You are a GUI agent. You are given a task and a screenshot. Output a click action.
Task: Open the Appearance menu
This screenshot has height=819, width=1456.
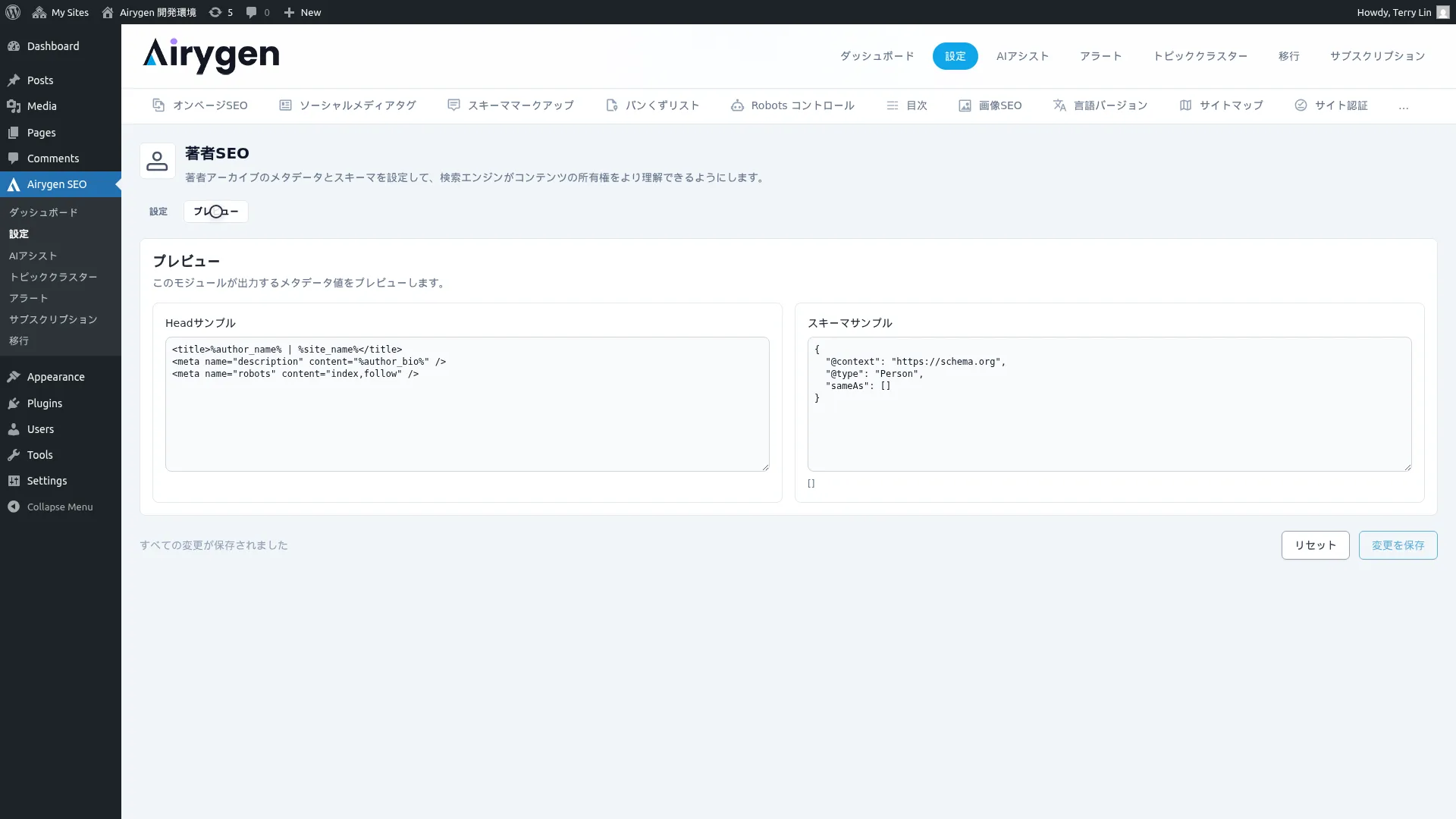coord(61,377)
